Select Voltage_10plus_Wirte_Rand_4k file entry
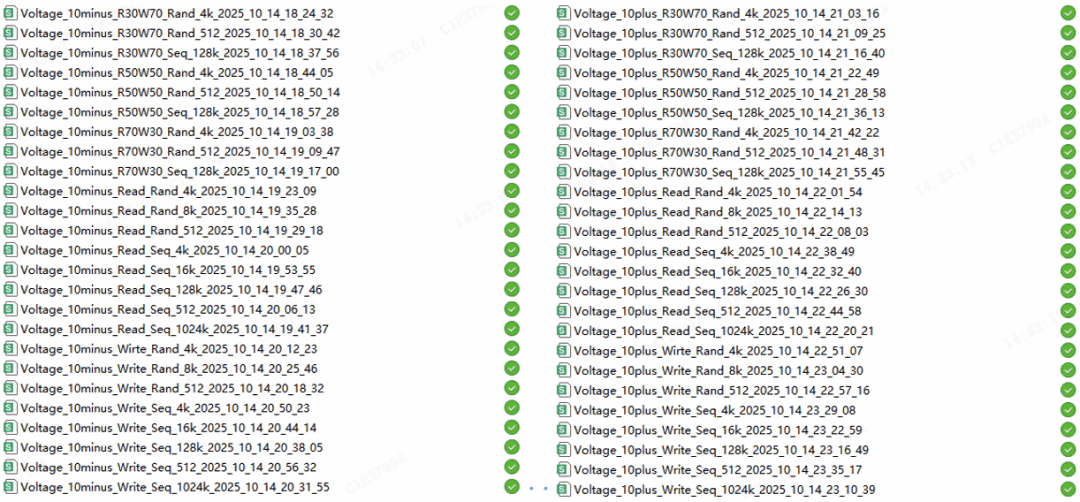The height and width of the screenshot is (502, 1080). coord(718,351)
